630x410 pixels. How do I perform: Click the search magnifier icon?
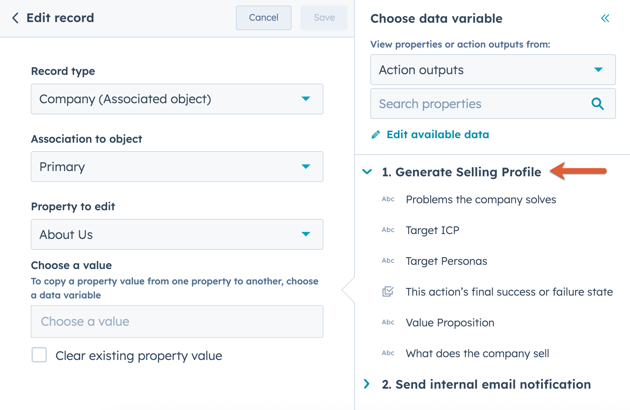point(597,104)
